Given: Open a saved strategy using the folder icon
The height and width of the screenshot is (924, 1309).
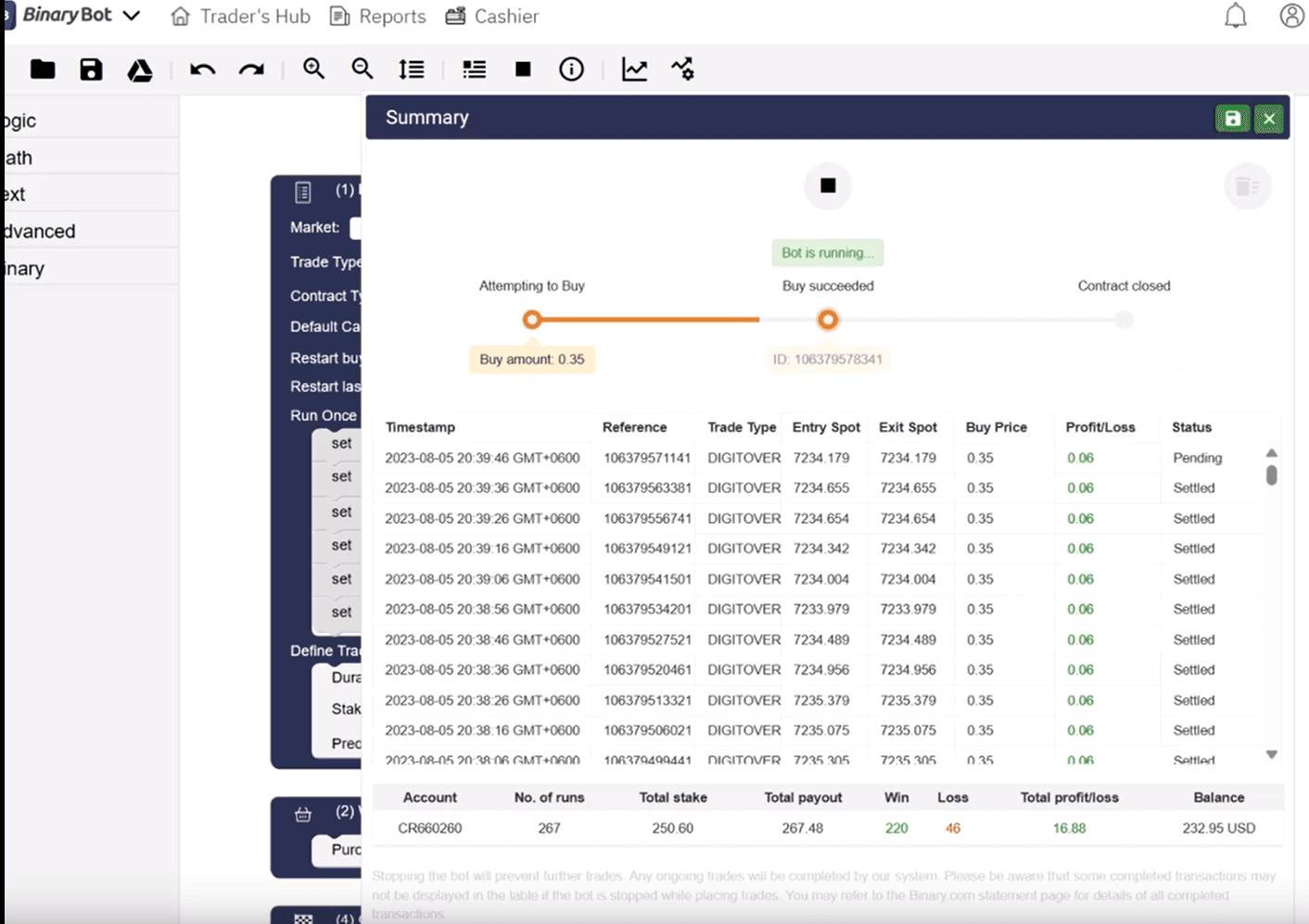Looking at the screenshot, I should coord(42,69).
